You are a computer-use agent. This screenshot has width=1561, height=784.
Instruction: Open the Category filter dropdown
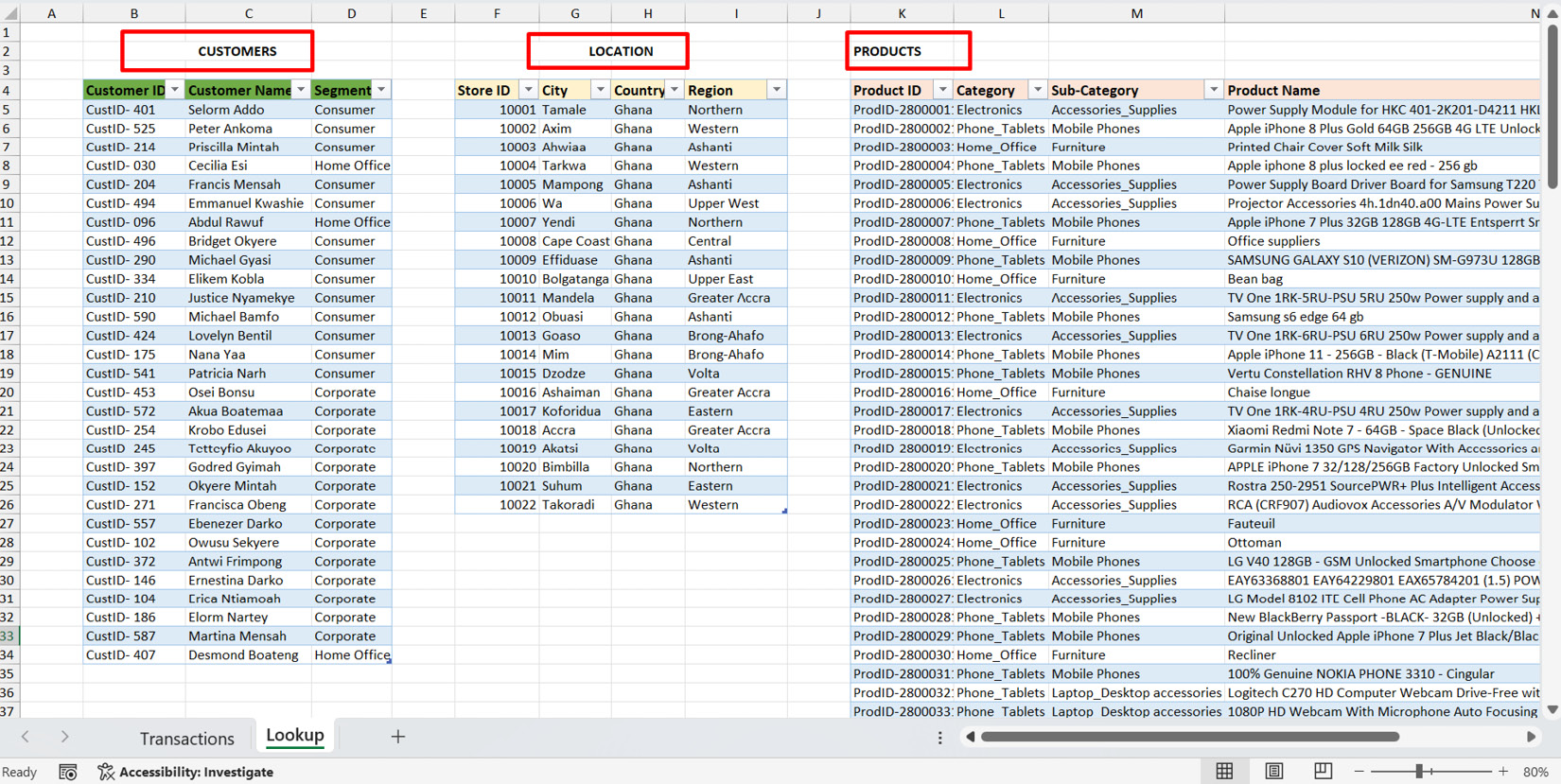[x=1038, y=90]
